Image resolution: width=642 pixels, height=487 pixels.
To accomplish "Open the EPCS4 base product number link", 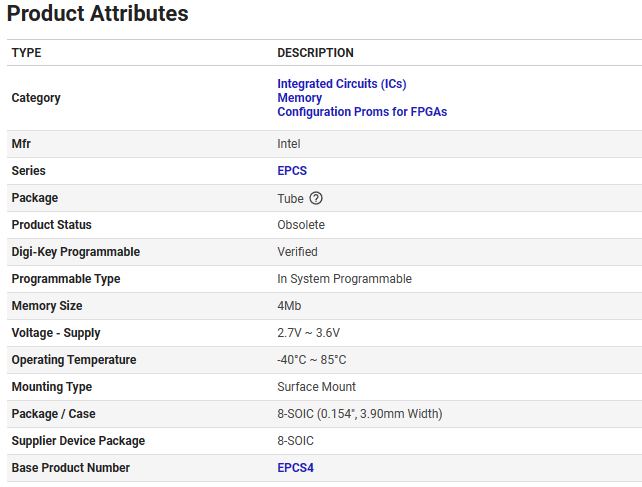I will point(295,468).
